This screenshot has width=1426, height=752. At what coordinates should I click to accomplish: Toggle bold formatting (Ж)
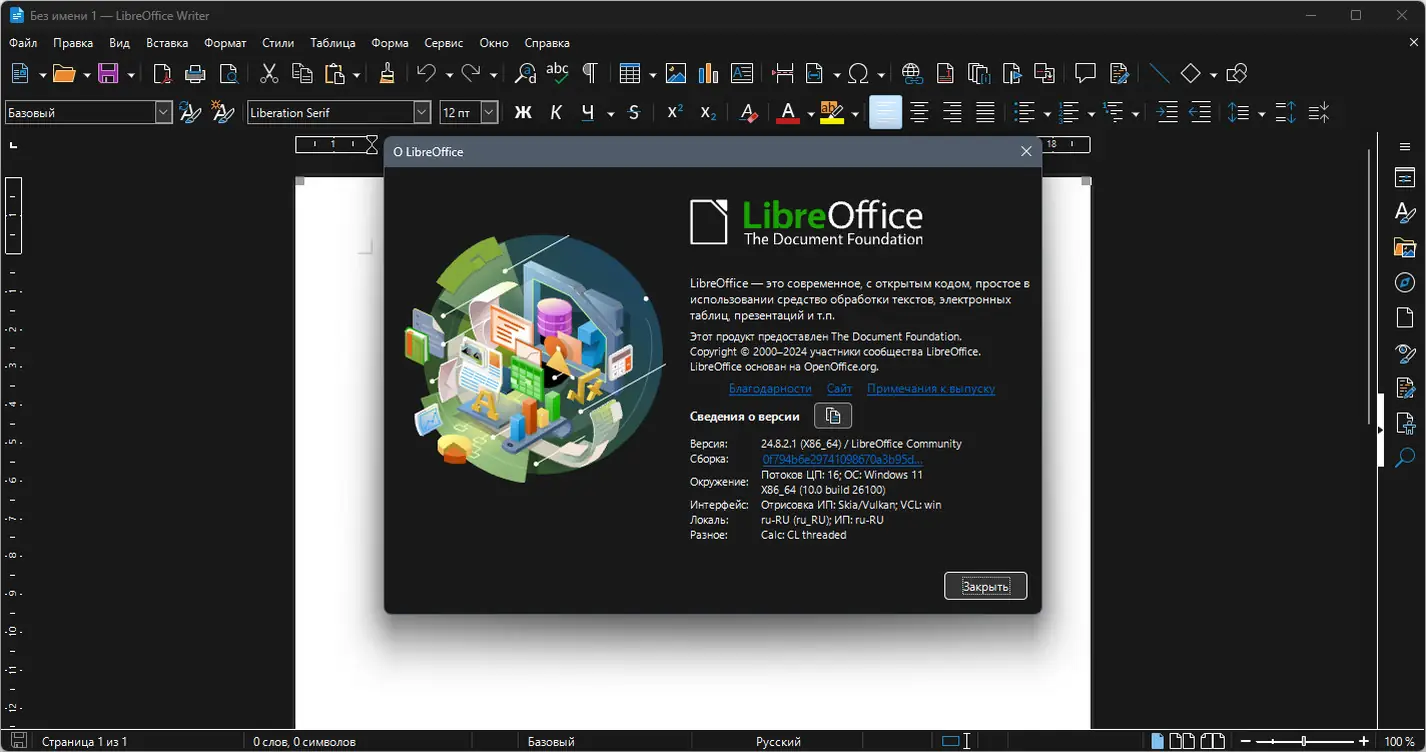pyautogui.click(x=522, y=113)
